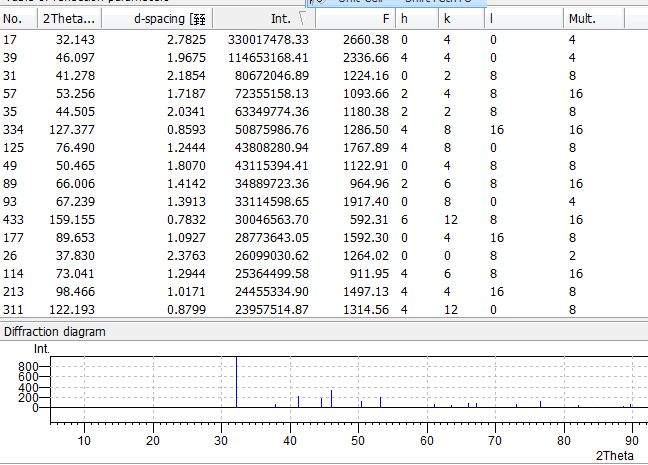Select reflection row number 93
648x465 pixels.
[x=324, y=202]
